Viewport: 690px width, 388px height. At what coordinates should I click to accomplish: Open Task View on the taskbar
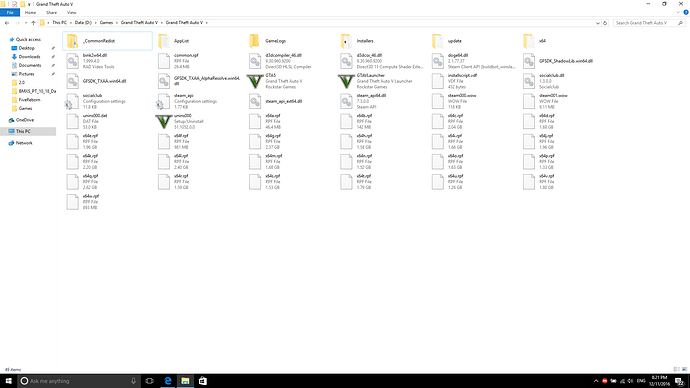(x=150, y=381)
